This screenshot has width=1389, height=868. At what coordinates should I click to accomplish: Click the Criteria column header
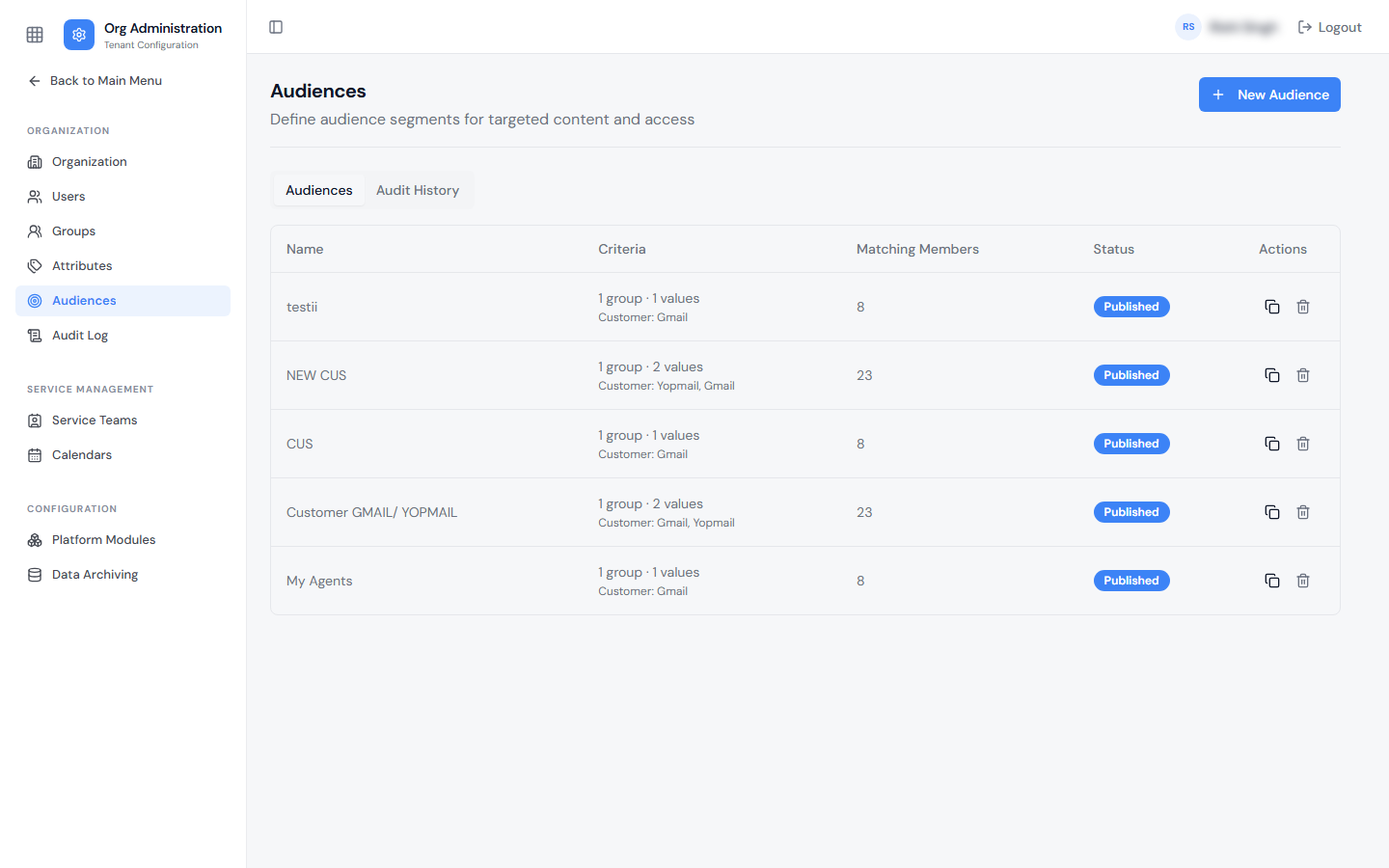(622, 249)
